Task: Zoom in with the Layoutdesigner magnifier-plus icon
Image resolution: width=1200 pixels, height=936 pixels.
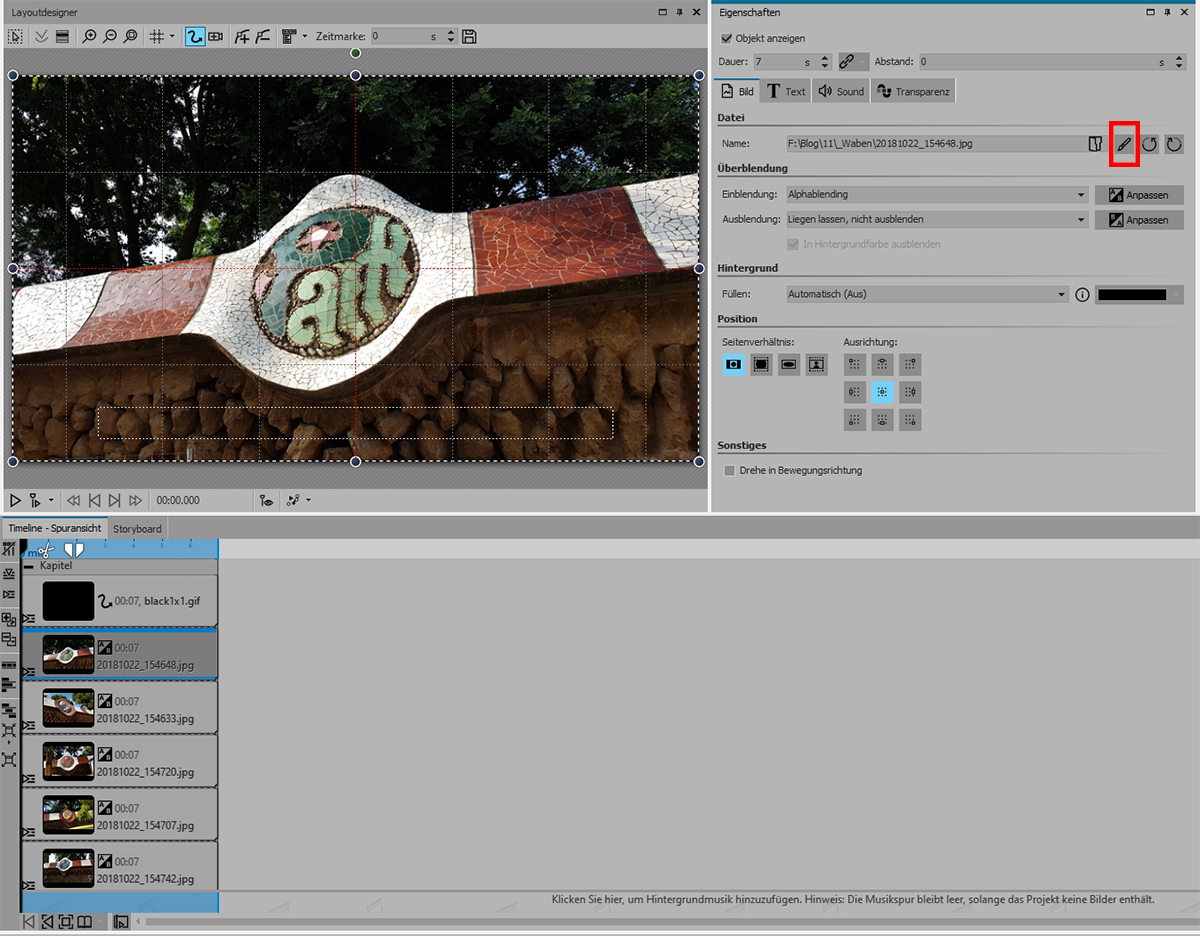Action: click(x=90, y=37)
